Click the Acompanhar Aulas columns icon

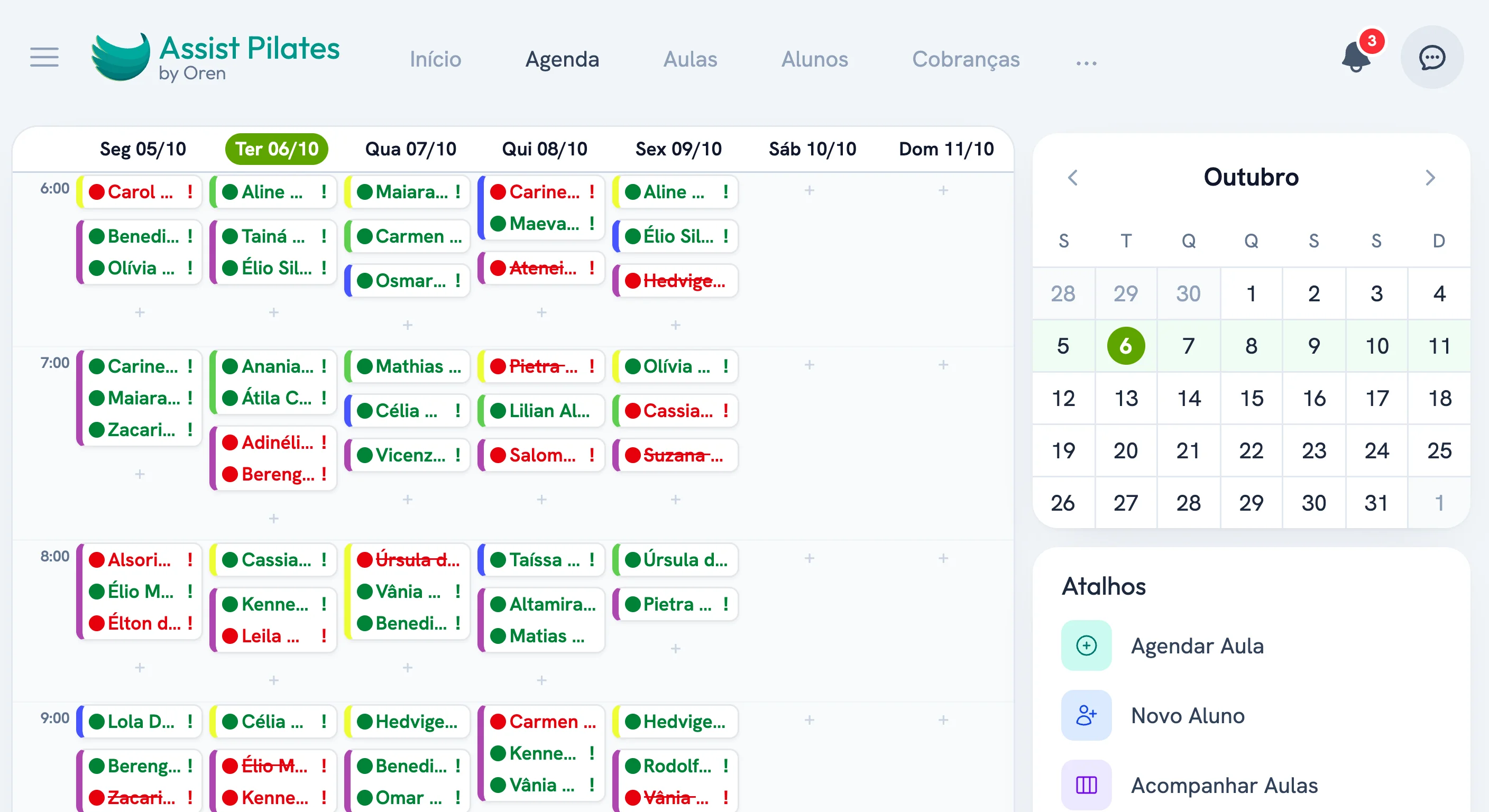point(1086,785)
